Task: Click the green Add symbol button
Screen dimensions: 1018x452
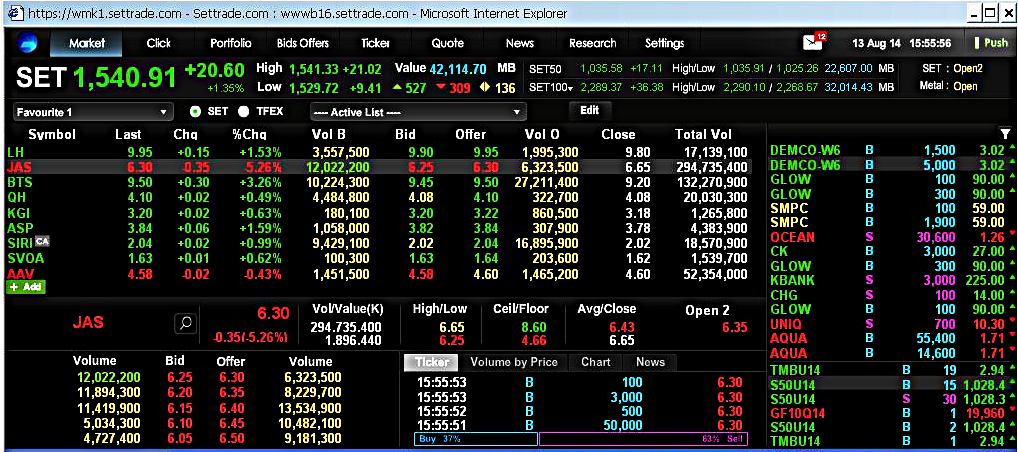Action: click(x=26, y=286)
